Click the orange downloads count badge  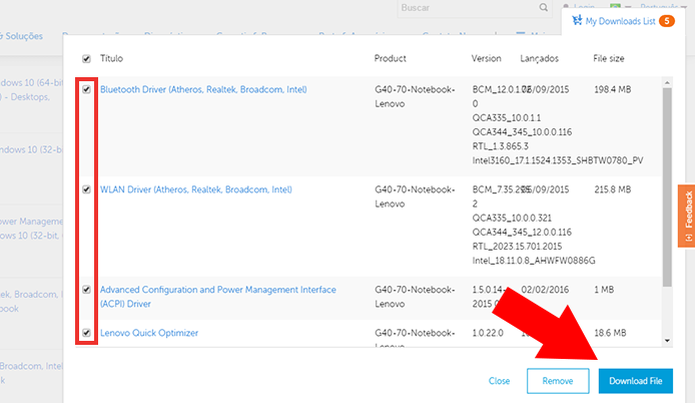coord(667,21)
